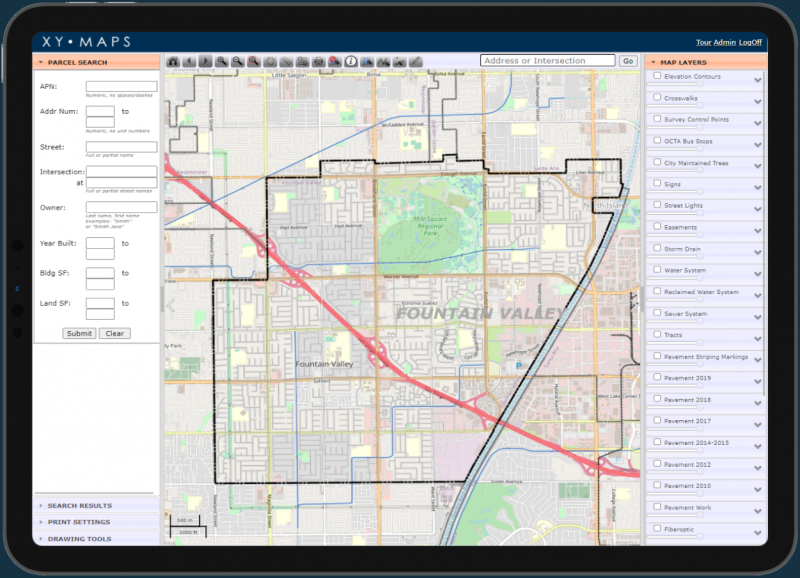Screen dimensions: 800x578
Task: Select the Home extent tool
Action: (173, 60)
